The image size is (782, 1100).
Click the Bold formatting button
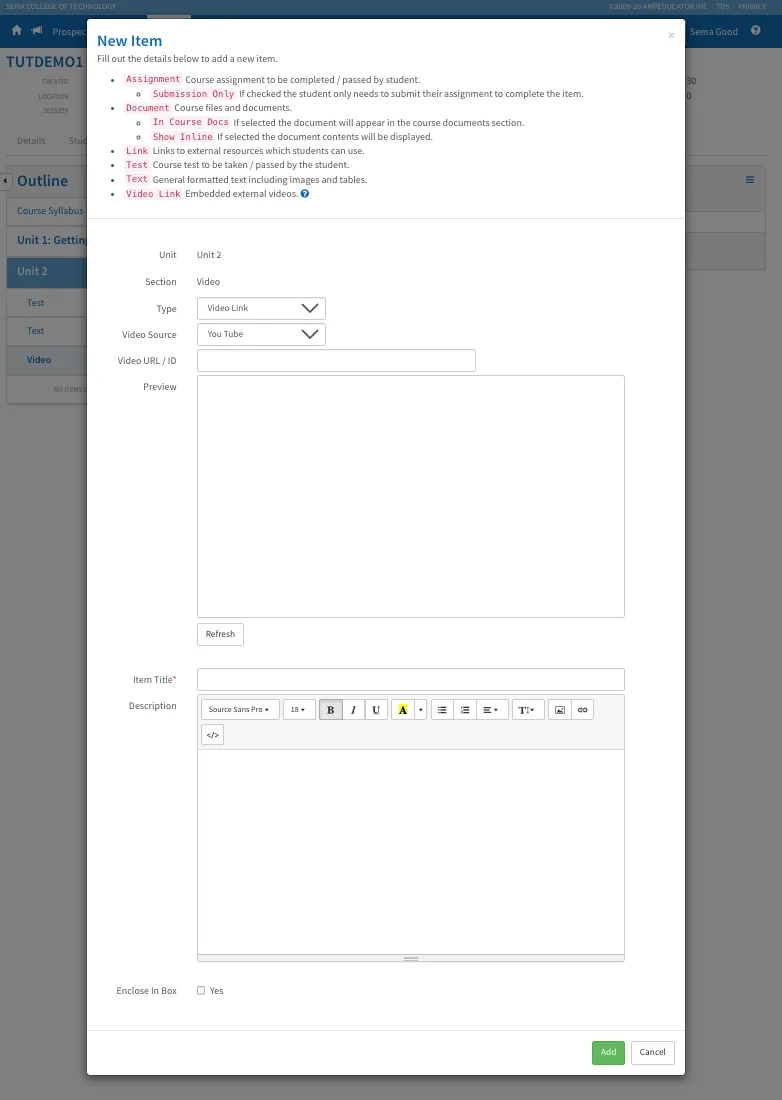click(330, 710)
